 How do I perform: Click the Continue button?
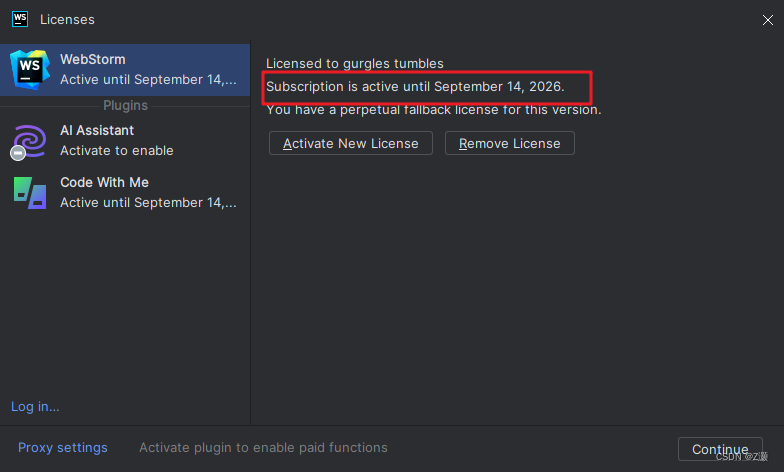[720, 449]
